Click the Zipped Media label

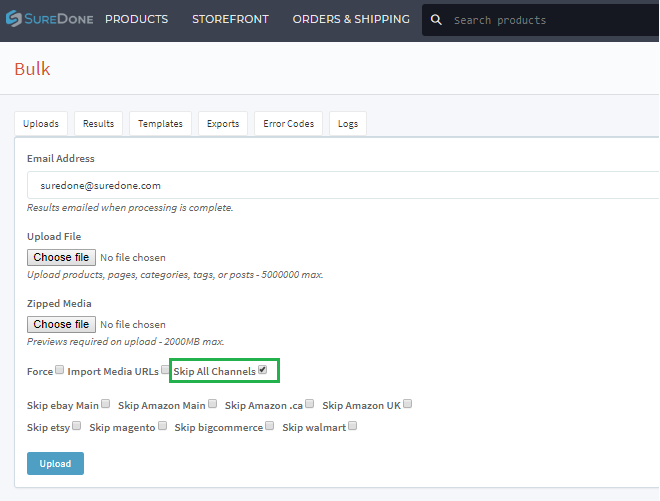(59, 304)
